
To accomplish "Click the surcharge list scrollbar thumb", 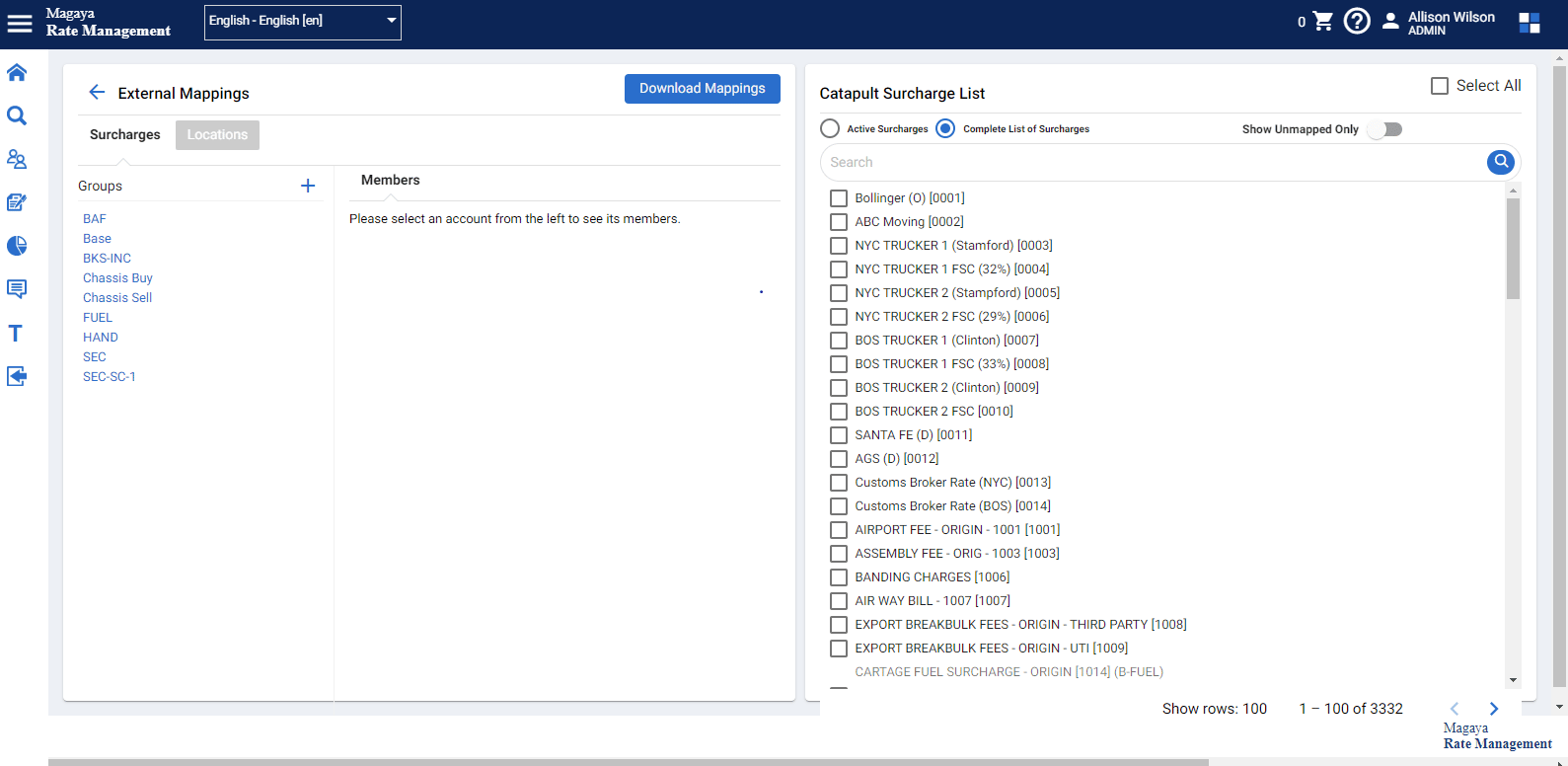I will [x=1513, y=249].
